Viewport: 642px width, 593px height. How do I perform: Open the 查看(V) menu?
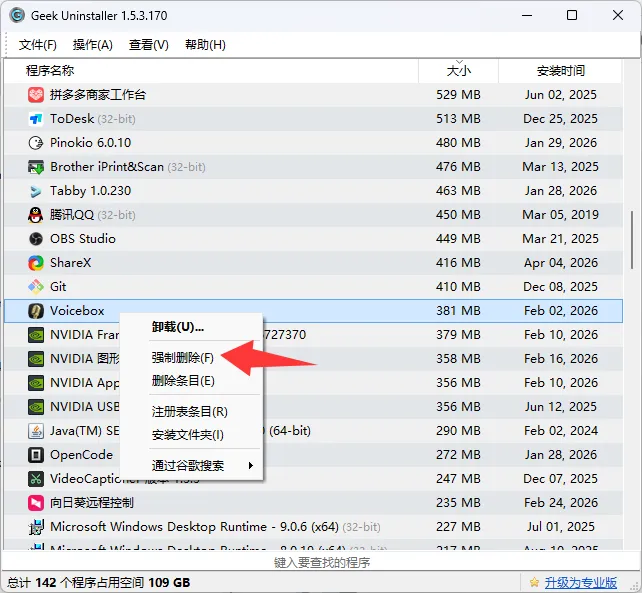(149, 45)
